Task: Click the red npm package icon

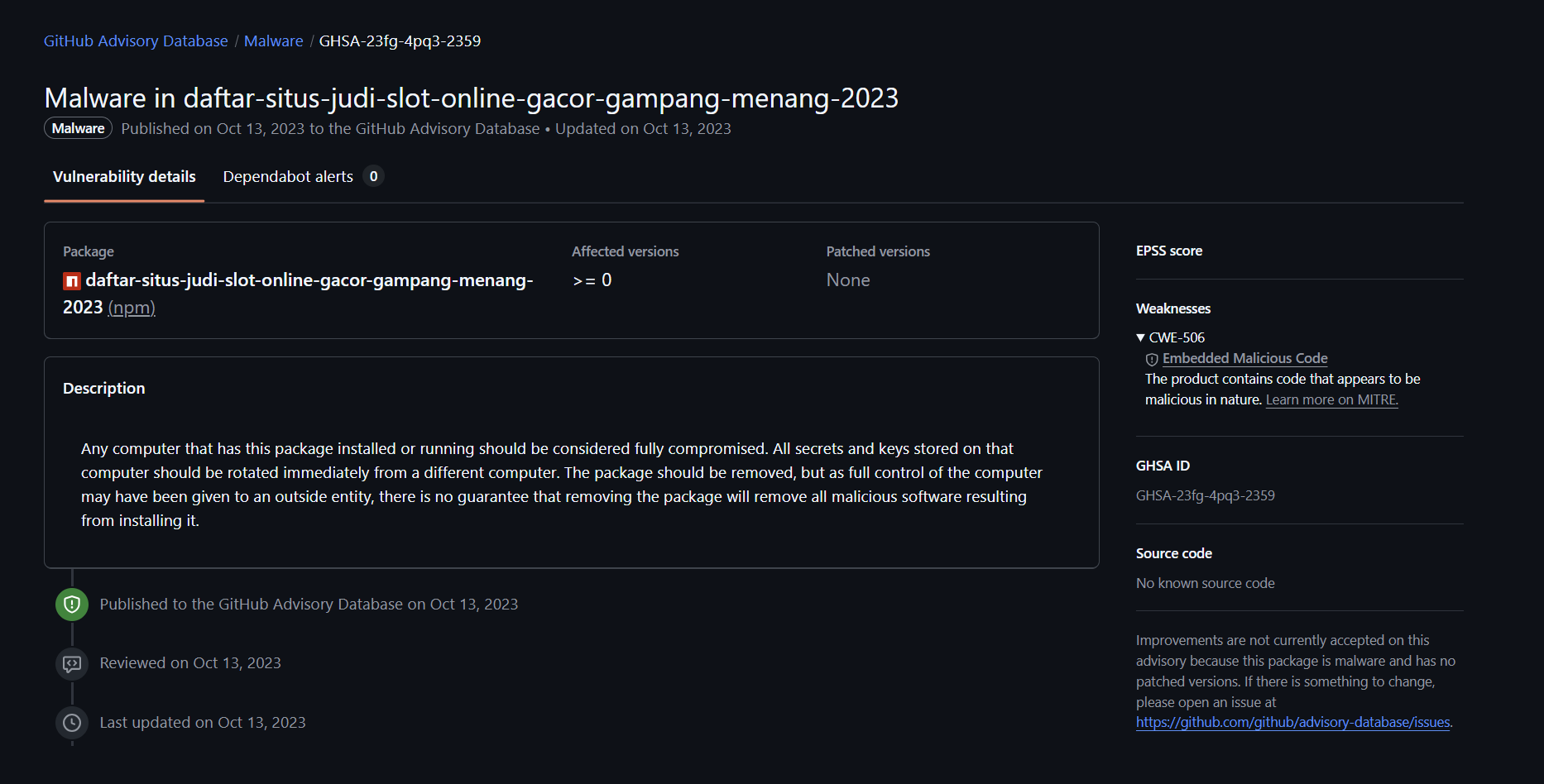Action: pyautogui.click(x=72, y=281)
